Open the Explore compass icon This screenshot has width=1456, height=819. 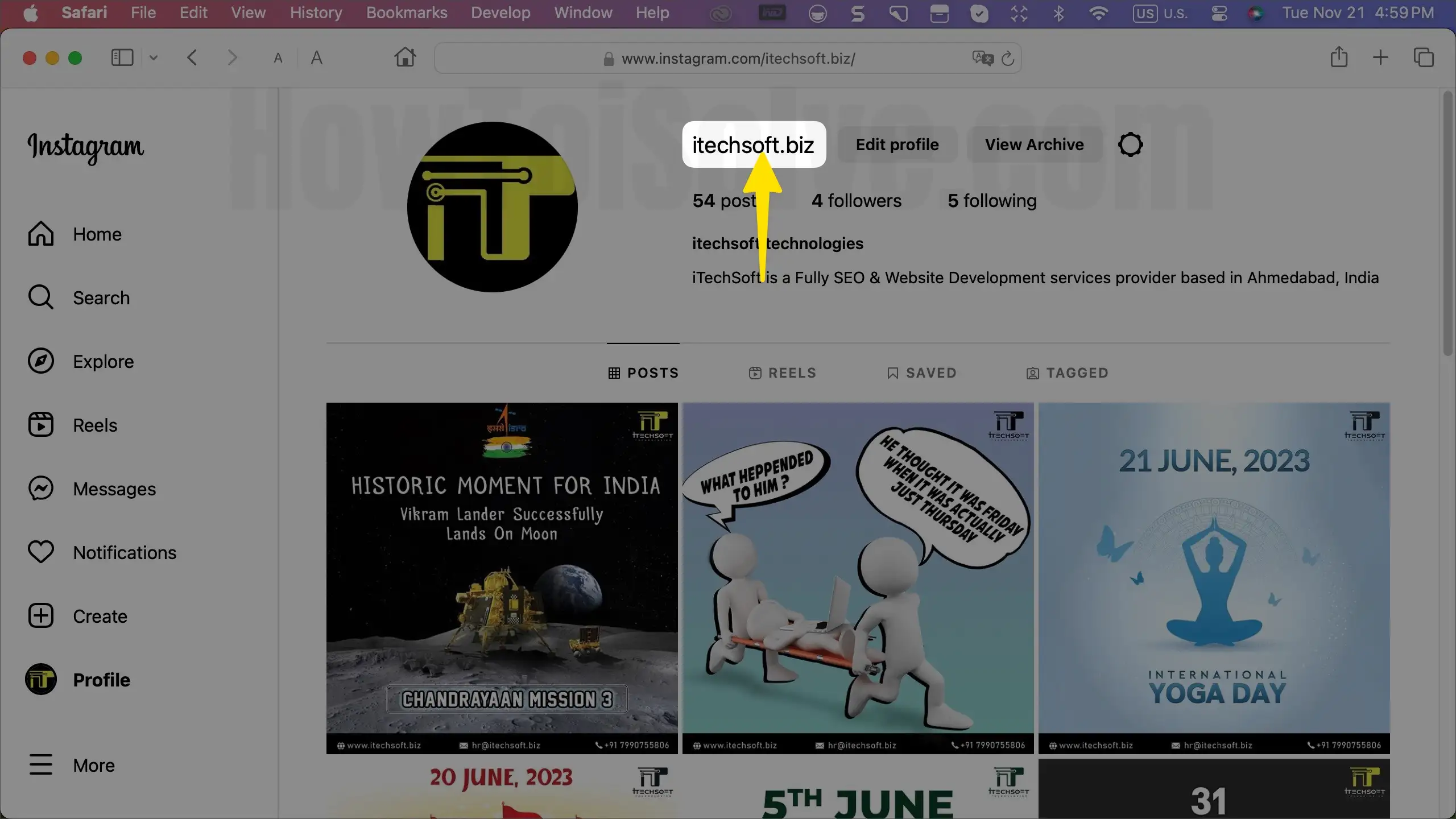(41, 361)
